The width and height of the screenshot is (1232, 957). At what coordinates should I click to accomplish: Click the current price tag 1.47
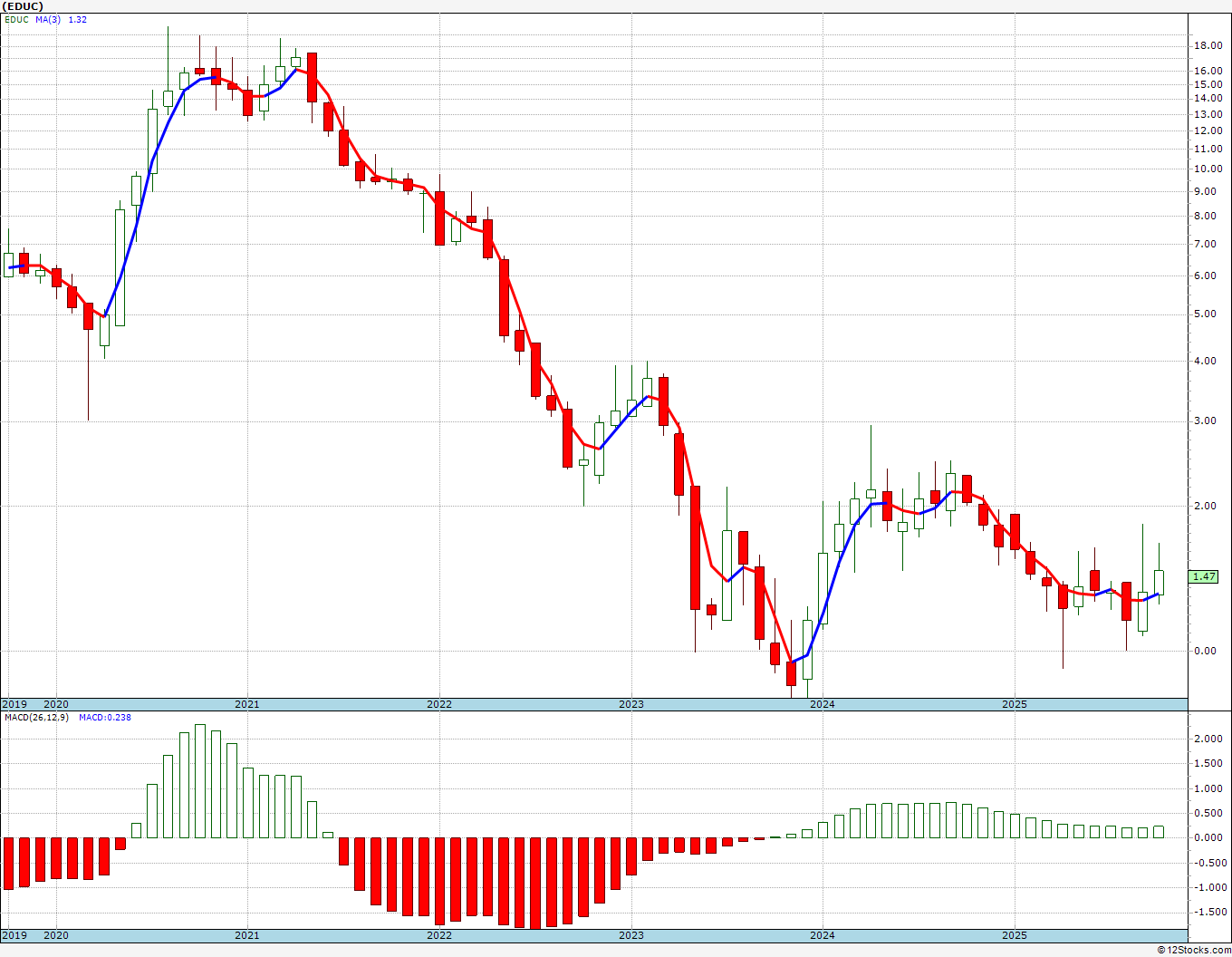pos(1205,576)
